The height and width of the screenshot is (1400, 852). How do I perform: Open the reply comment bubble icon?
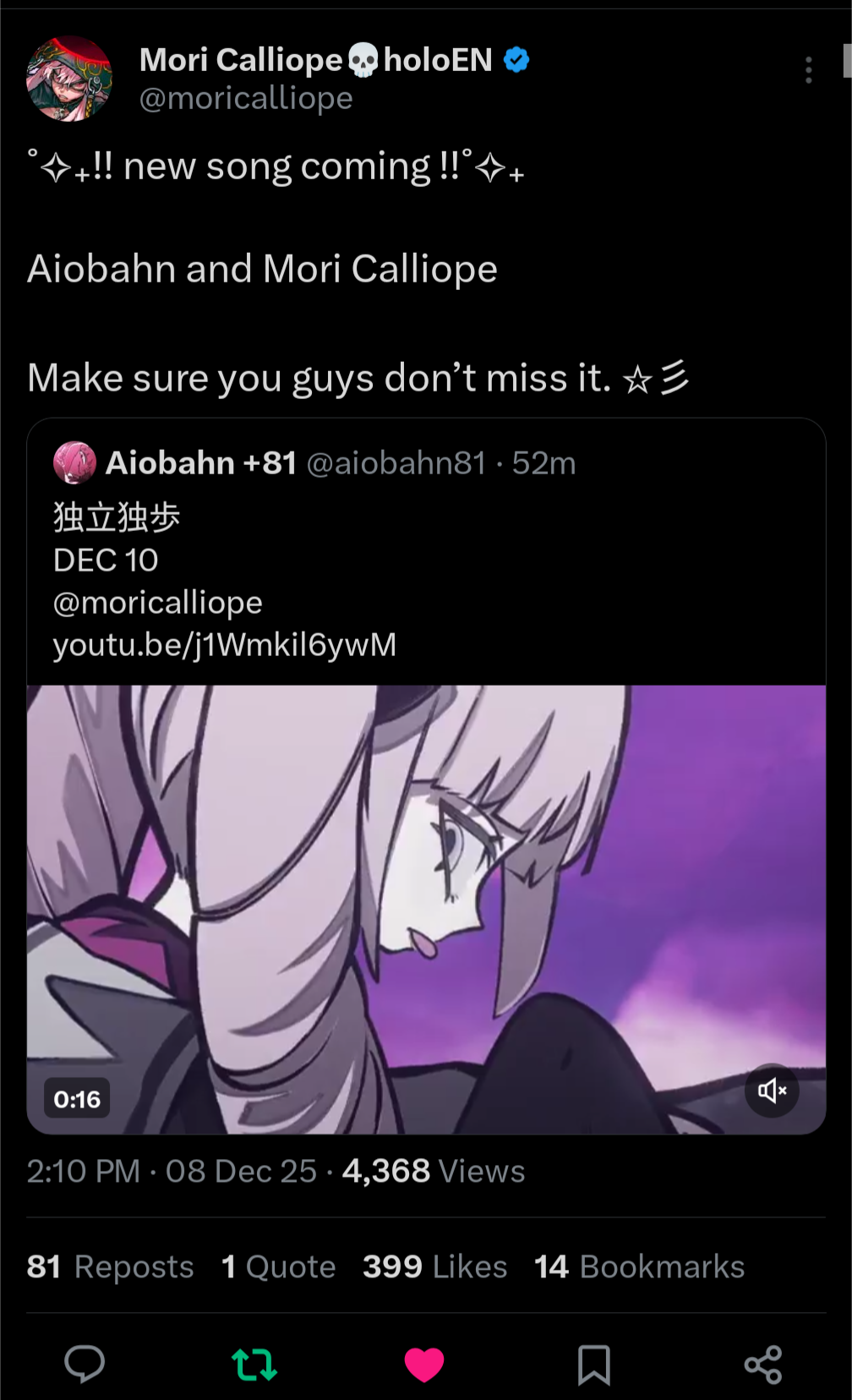tap(85, 1364)
